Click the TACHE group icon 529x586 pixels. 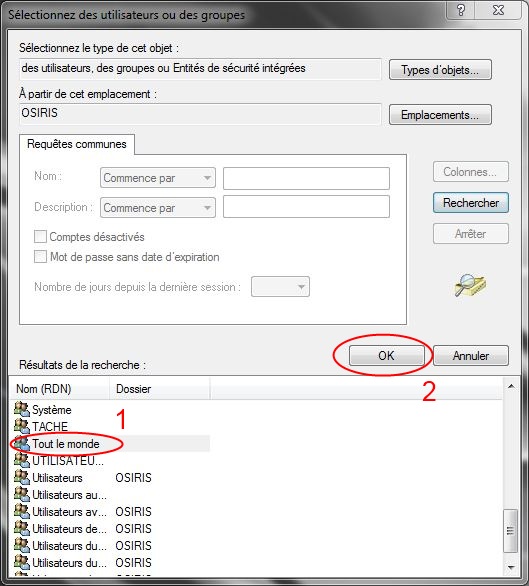22,426
